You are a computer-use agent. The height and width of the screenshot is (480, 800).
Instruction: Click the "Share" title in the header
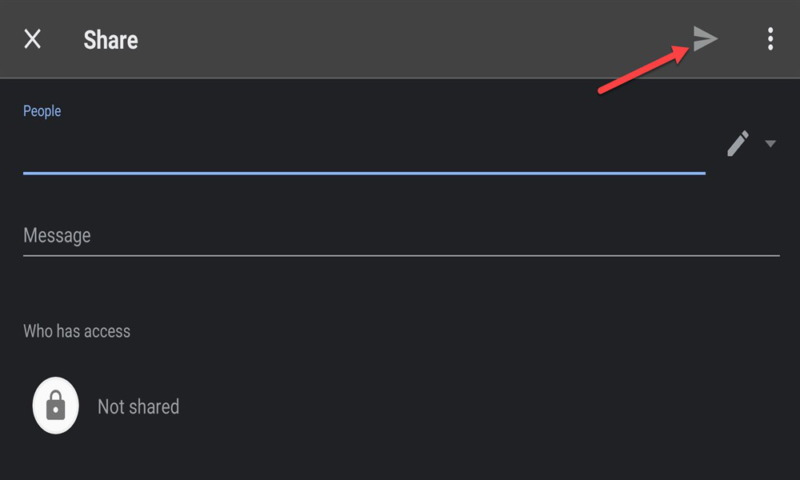coord(111,40)
